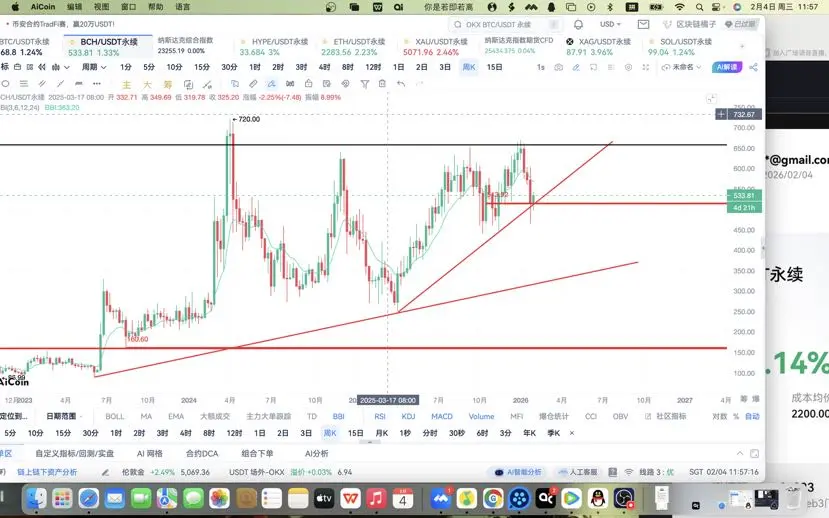Screen dimensions: 829x518
Task: Select the 4时 timeframe in top toolbar
Action: (324, 67)
